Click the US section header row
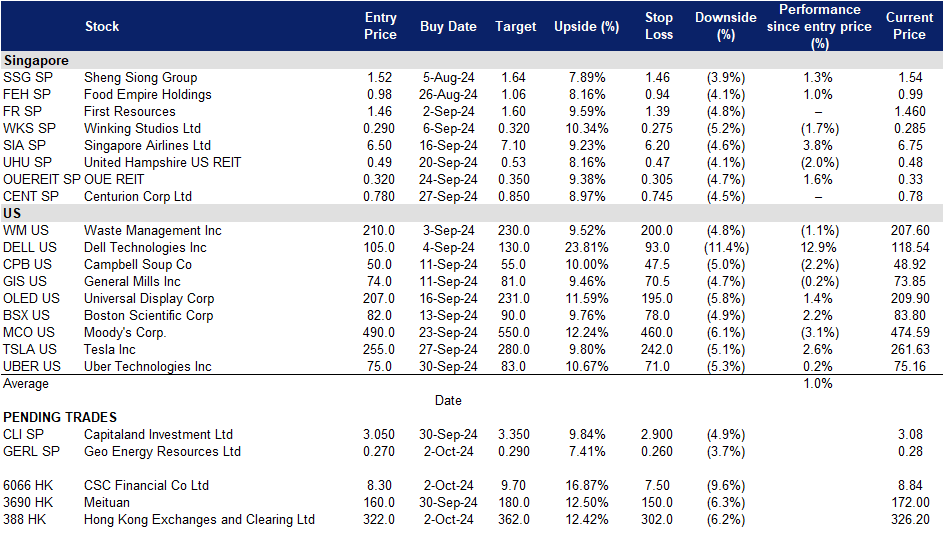This screenshot has width=943, height=545. pyautogui.click(x=472, y=214)
